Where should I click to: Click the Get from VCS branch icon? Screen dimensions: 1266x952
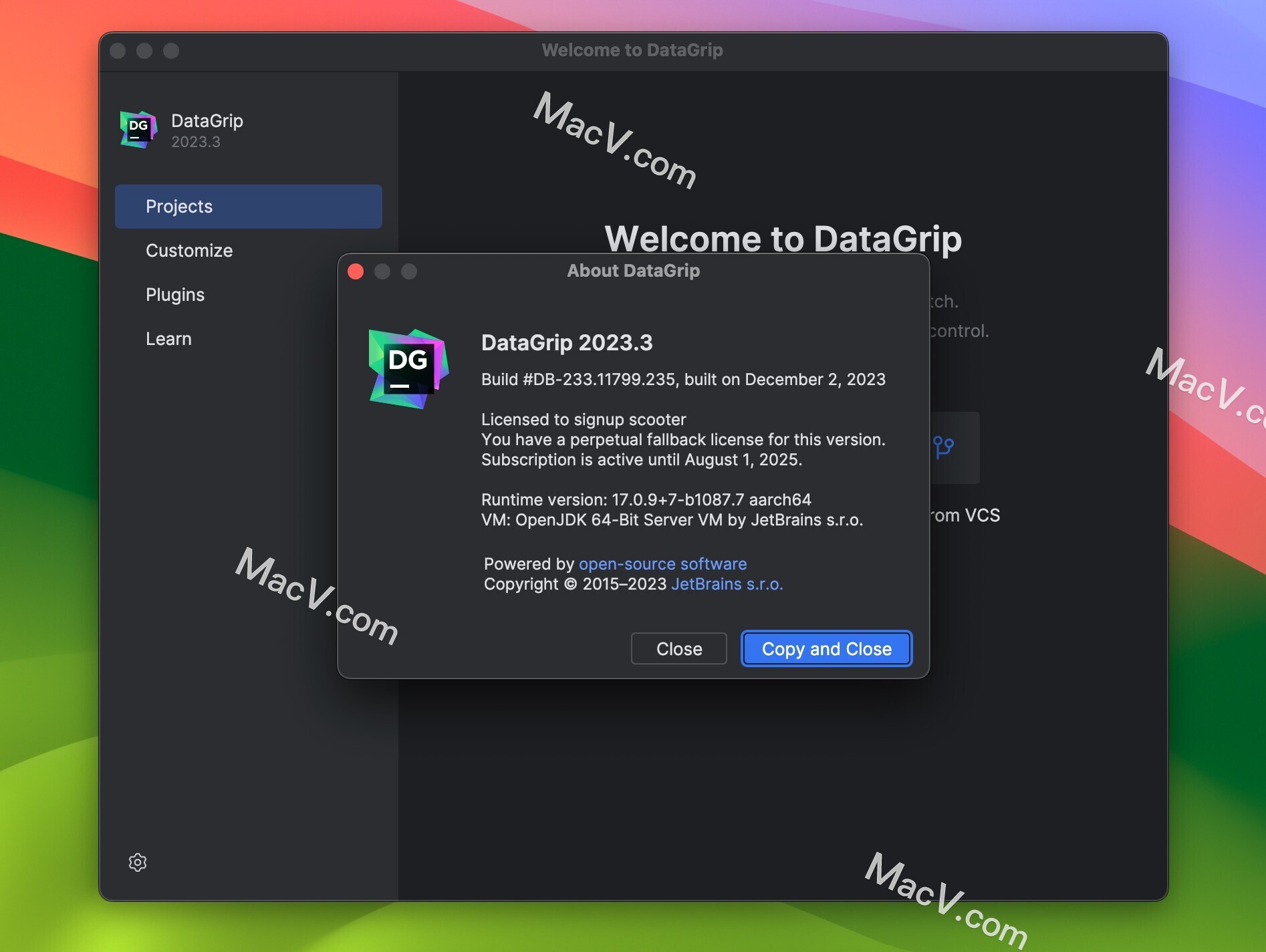pyautogui.click(x=943, y=447)
